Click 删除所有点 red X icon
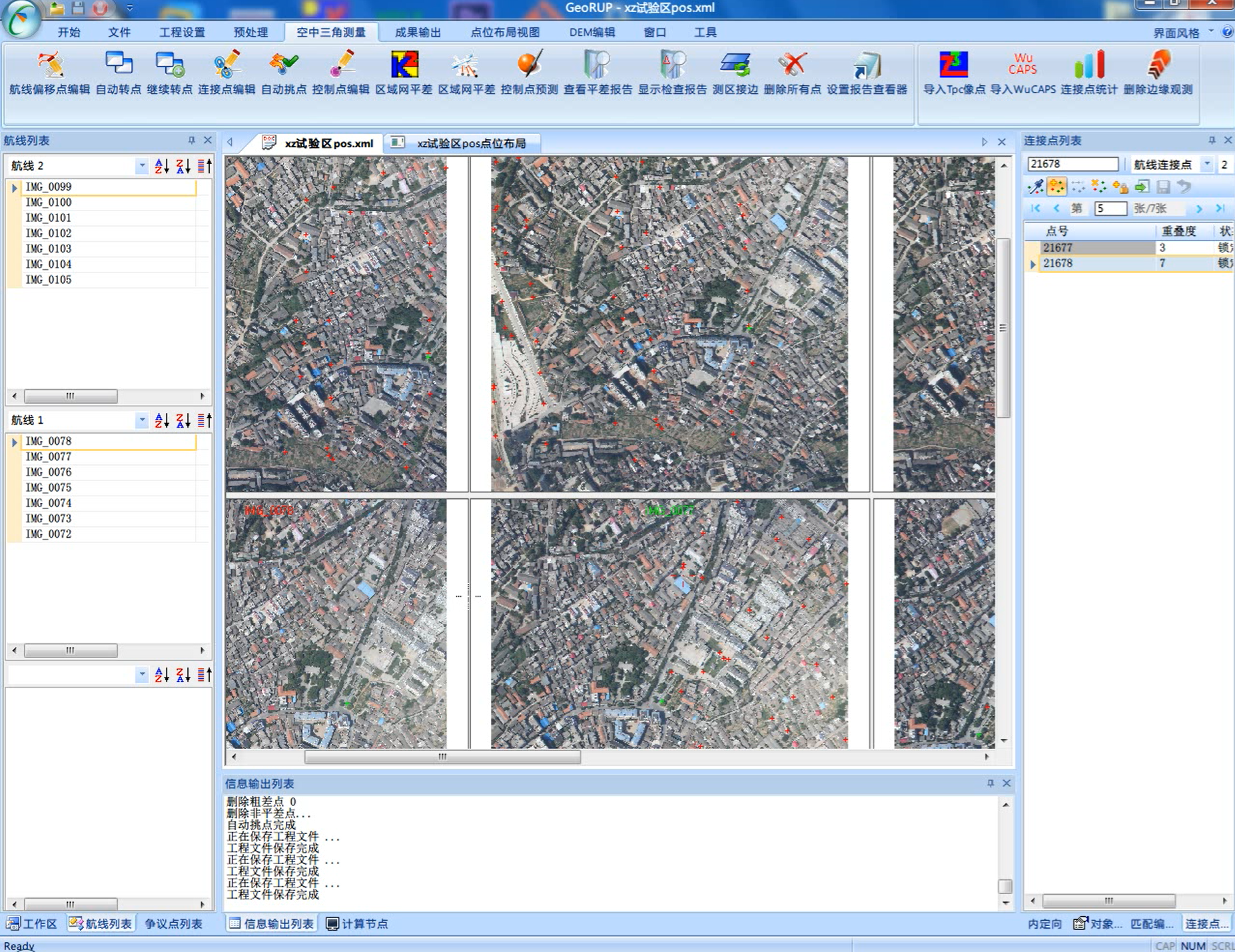Screen dimensions: 1235x952 click(792, 72)
